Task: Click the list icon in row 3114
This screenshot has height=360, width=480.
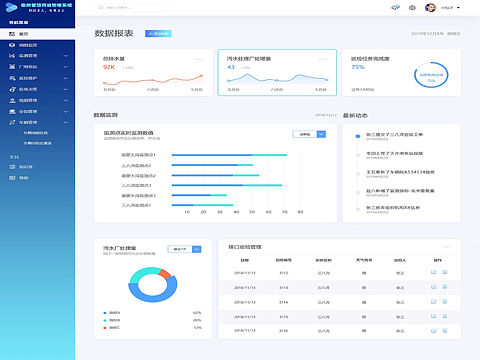Action: point(444,302)
